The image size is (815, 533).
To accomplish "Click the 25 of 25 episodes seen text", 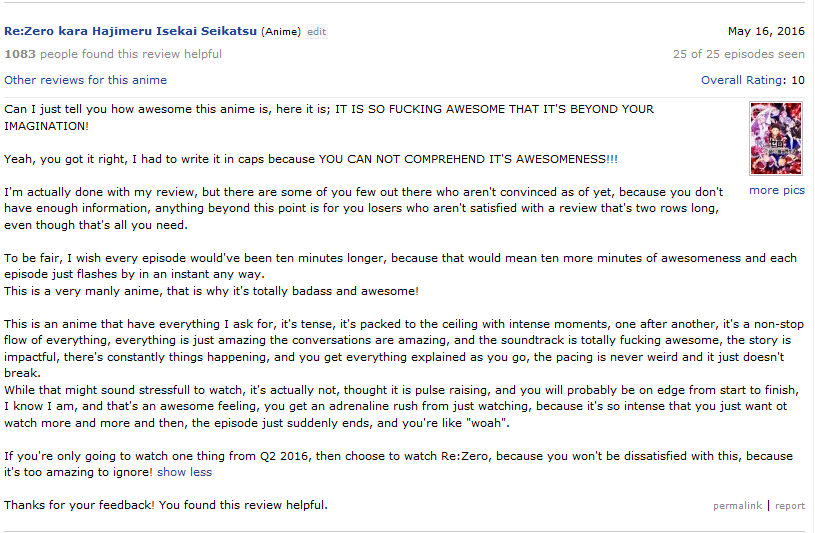I will (x=739, y=54).
